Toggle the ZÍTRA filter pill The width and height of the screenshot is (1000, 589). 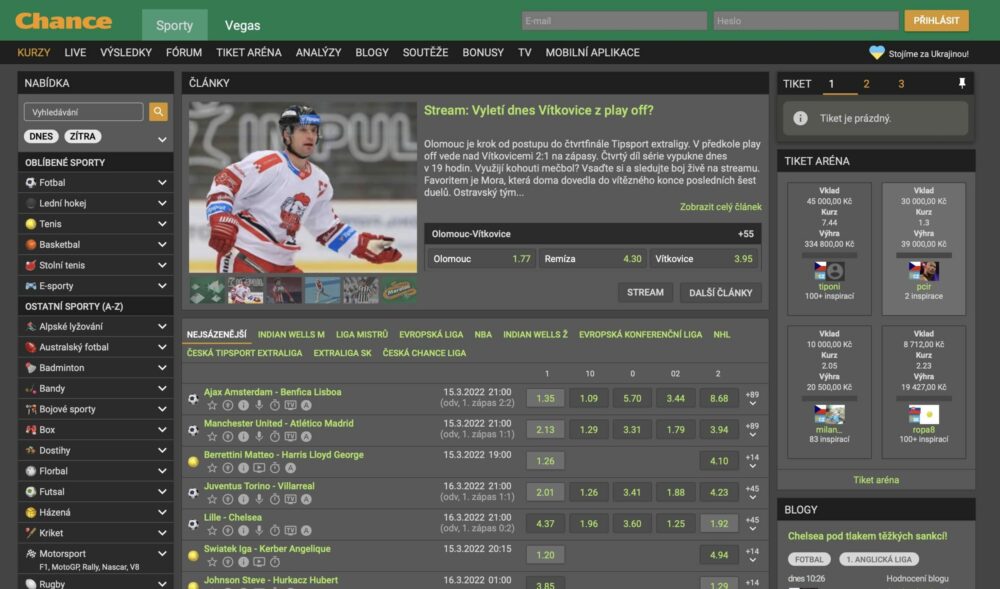82,136
